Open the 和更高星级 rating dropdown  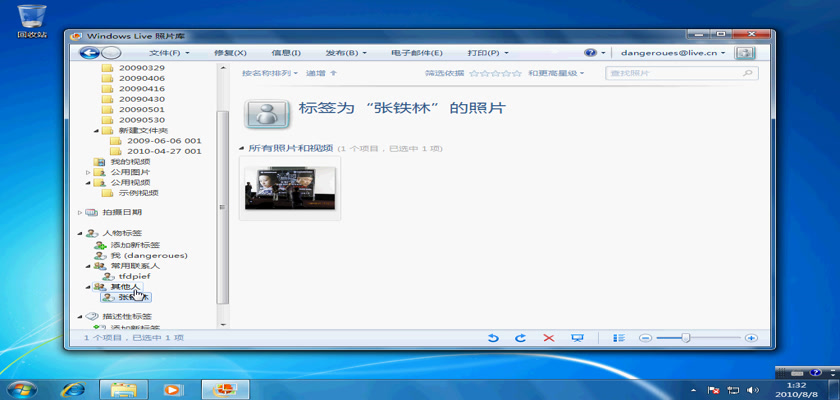(555, 73)
